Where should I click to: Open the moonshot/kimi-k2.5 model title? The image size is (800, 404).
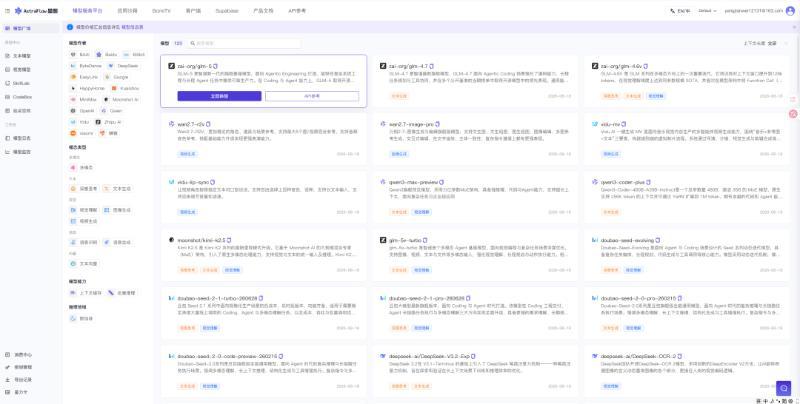click(202, 240)
